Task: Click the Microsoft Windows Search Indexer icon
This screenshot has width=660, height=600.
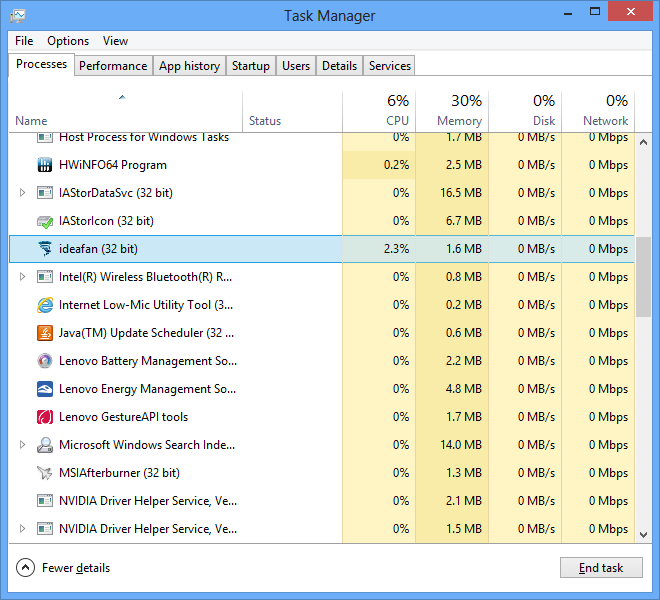Action: [45, 445]
